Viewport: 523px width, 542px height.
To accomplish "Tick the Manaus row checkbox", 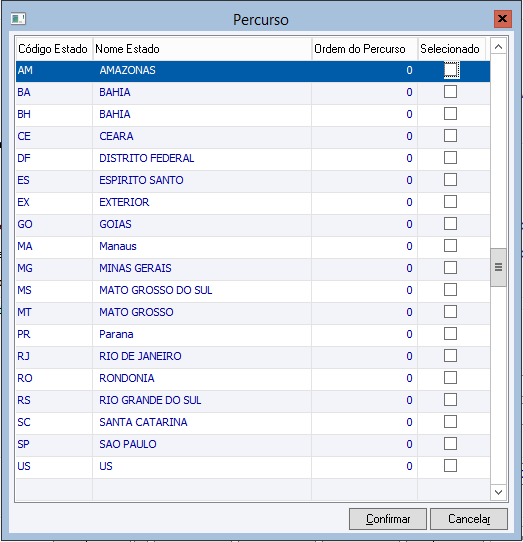I will tap(450, 246).
